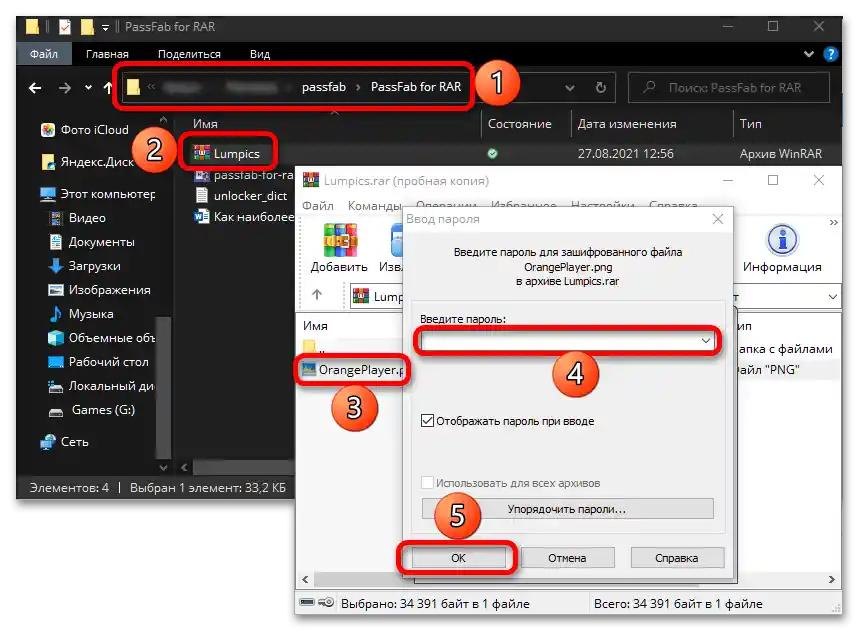
Task: Select the unlocker_dict file
Action: 242,196
